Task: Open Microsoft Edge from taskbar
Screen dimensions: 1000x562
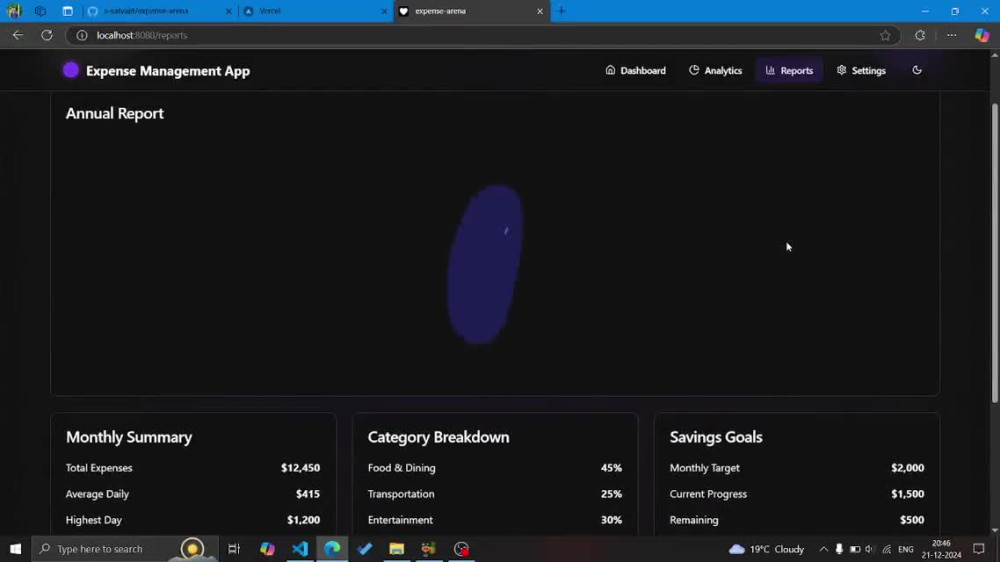Action: click(332, 549)
